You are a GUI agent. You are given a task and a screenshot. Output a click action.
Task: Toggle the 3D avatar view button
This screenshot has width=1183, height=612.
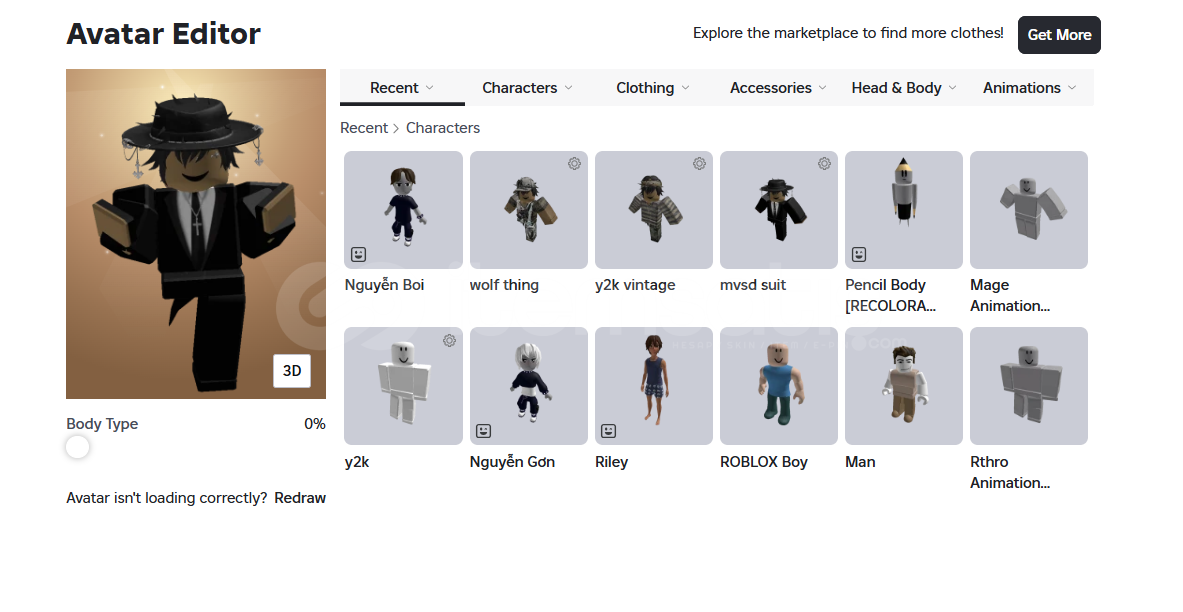click(x=292, y=371)
